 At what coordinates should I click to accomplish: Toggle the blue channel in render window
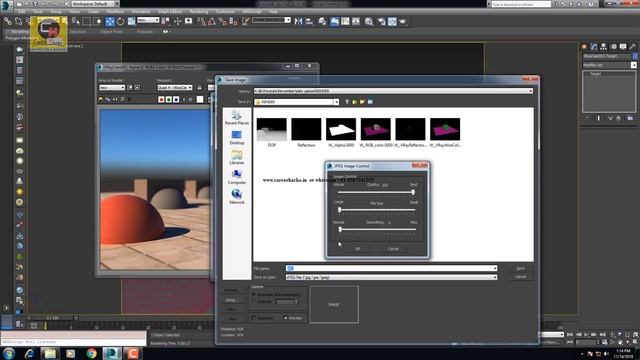coord(176,99)
